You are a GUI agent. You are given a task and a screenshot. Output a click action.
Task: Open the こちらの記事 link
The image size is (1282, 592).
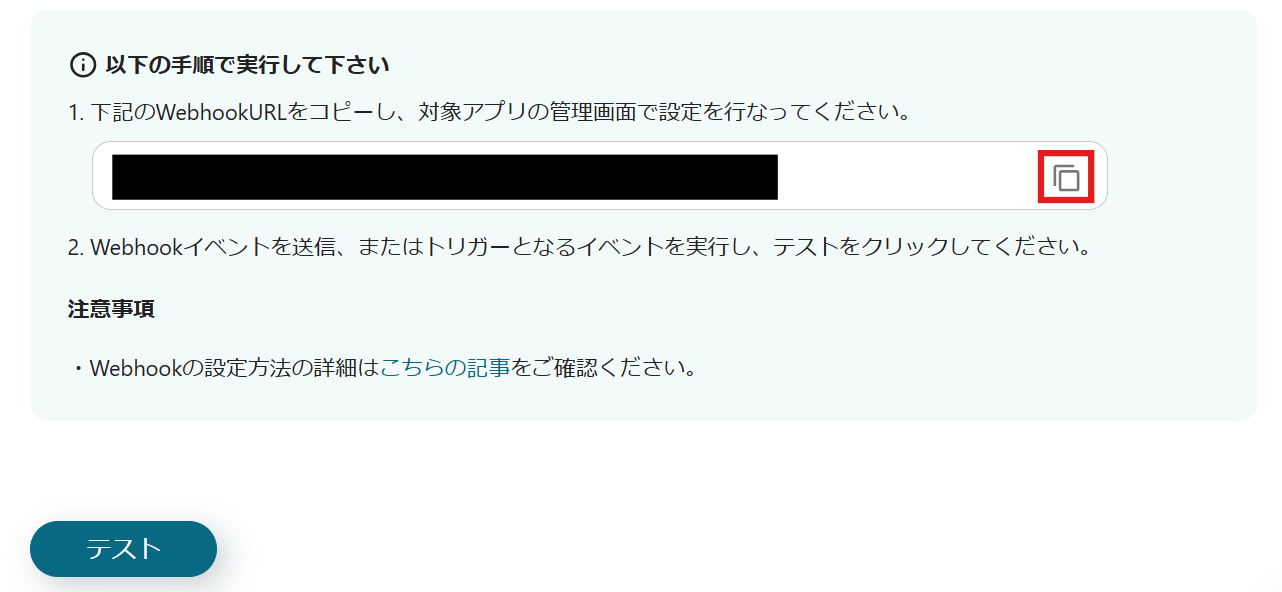tap(446, 368)
